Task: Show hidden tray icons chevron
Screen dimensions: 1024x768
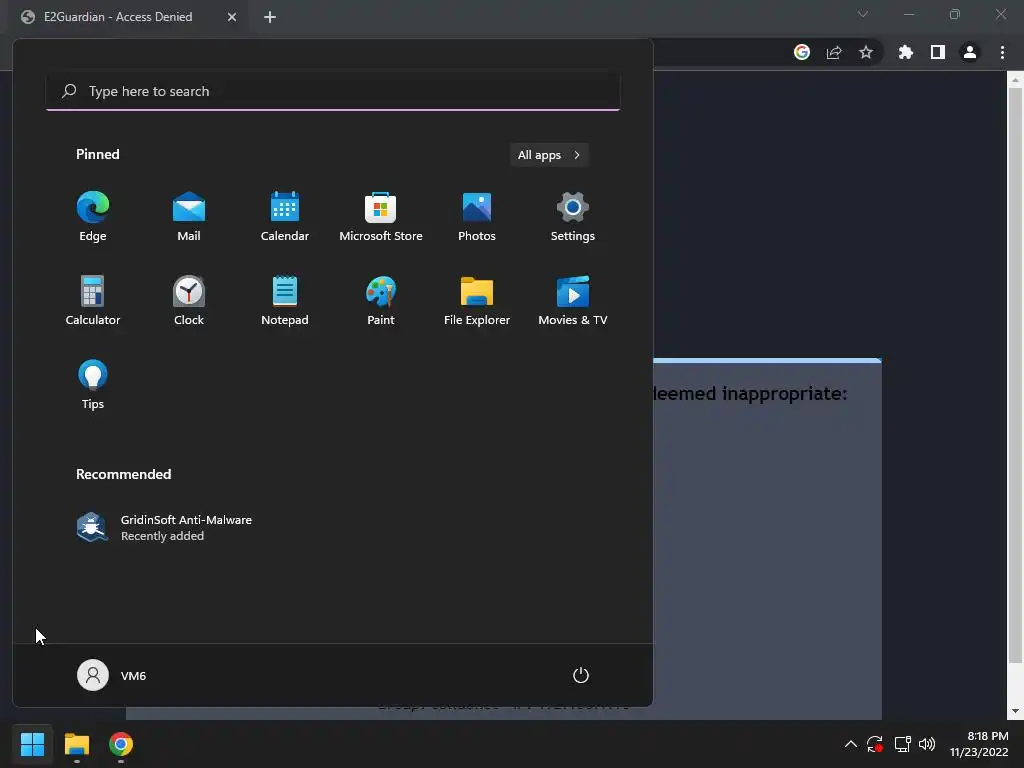Action: coord(850,744)
